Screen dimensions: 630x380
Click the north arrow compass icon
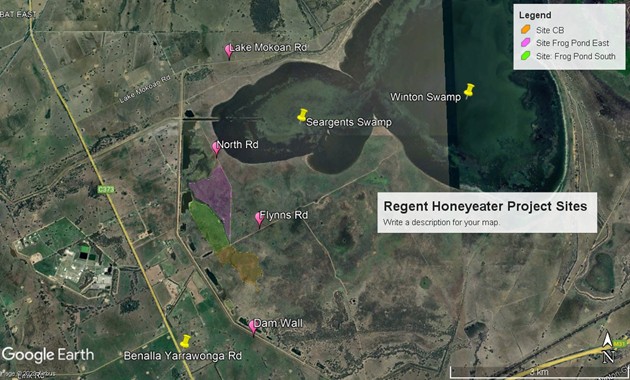click(x=608, y=347)
